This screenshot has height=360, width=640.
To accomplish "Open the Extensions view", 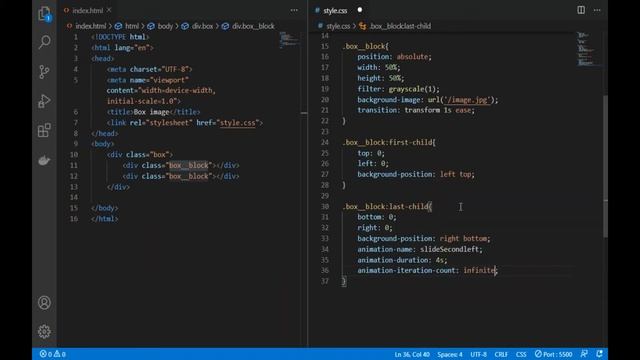I will [x=44, y=130].
